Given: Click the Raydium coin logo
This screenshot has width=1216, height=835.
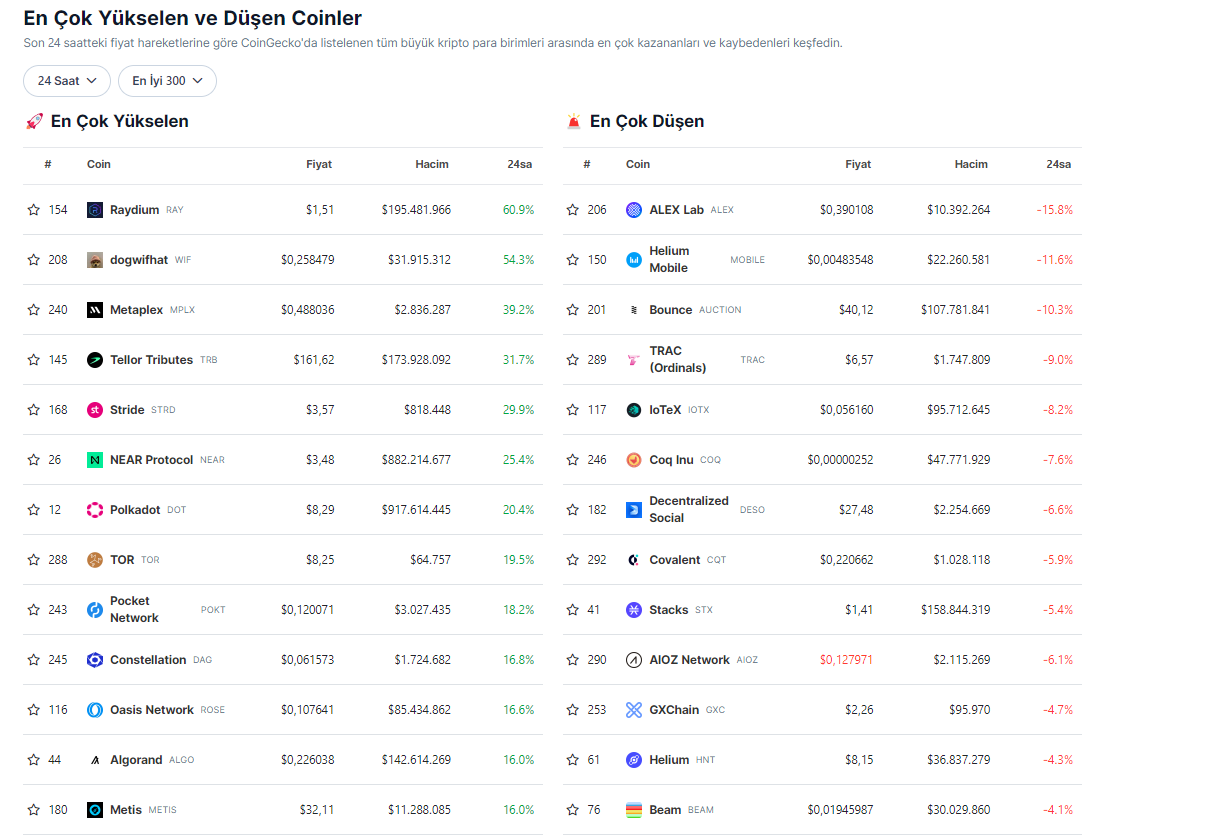Looking at the screenshot, I should (95, 210).
